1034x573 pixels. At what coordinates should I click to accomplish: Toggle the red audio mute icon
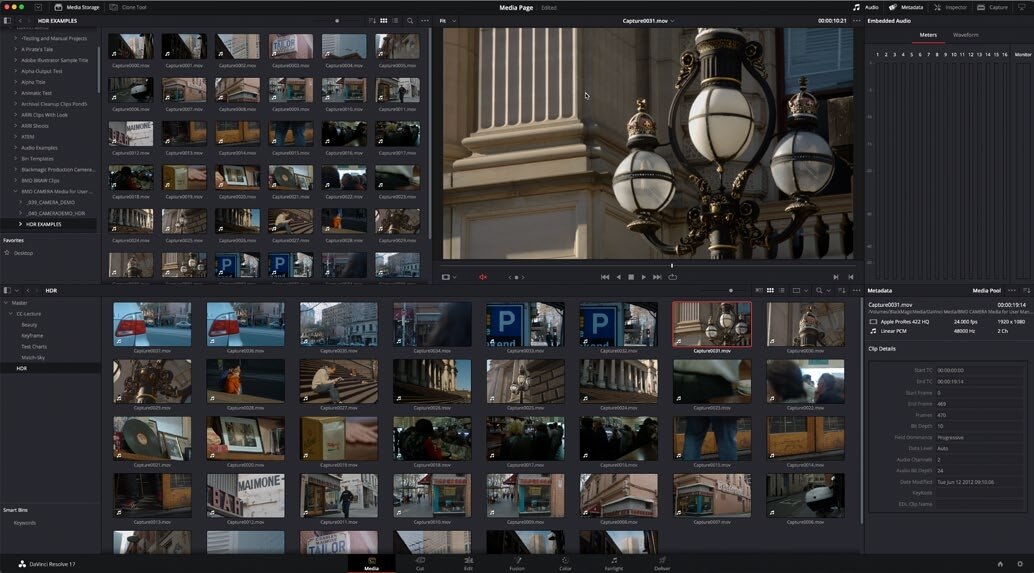coord(483,278)
